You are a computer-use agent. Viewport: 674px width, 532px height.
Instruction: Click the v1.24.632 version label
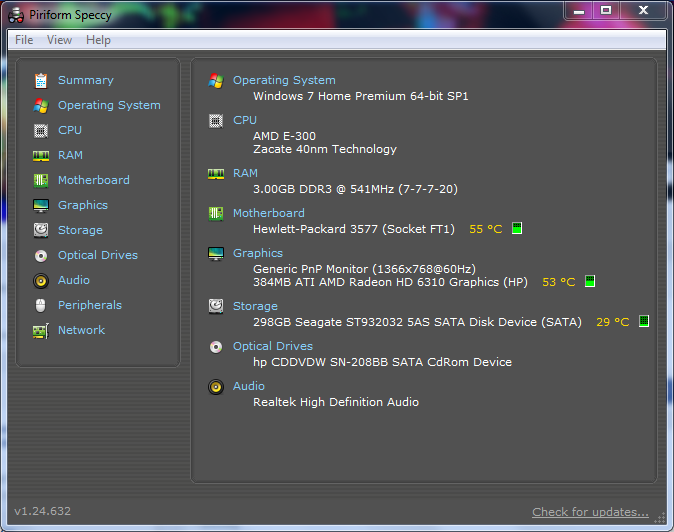click(x=43, y=511)
